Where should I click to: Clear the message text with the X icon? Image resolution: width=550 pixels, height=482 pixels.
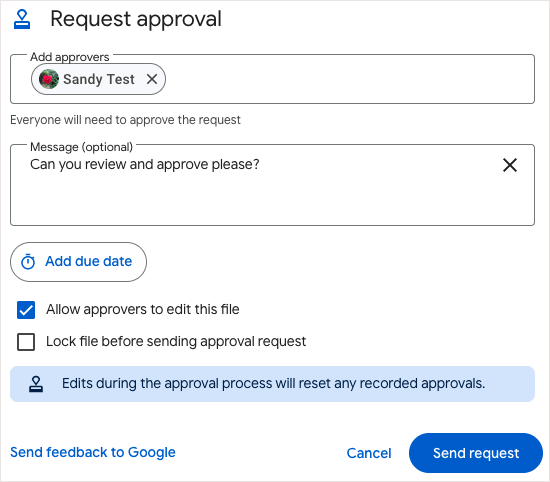pos(510,165)
